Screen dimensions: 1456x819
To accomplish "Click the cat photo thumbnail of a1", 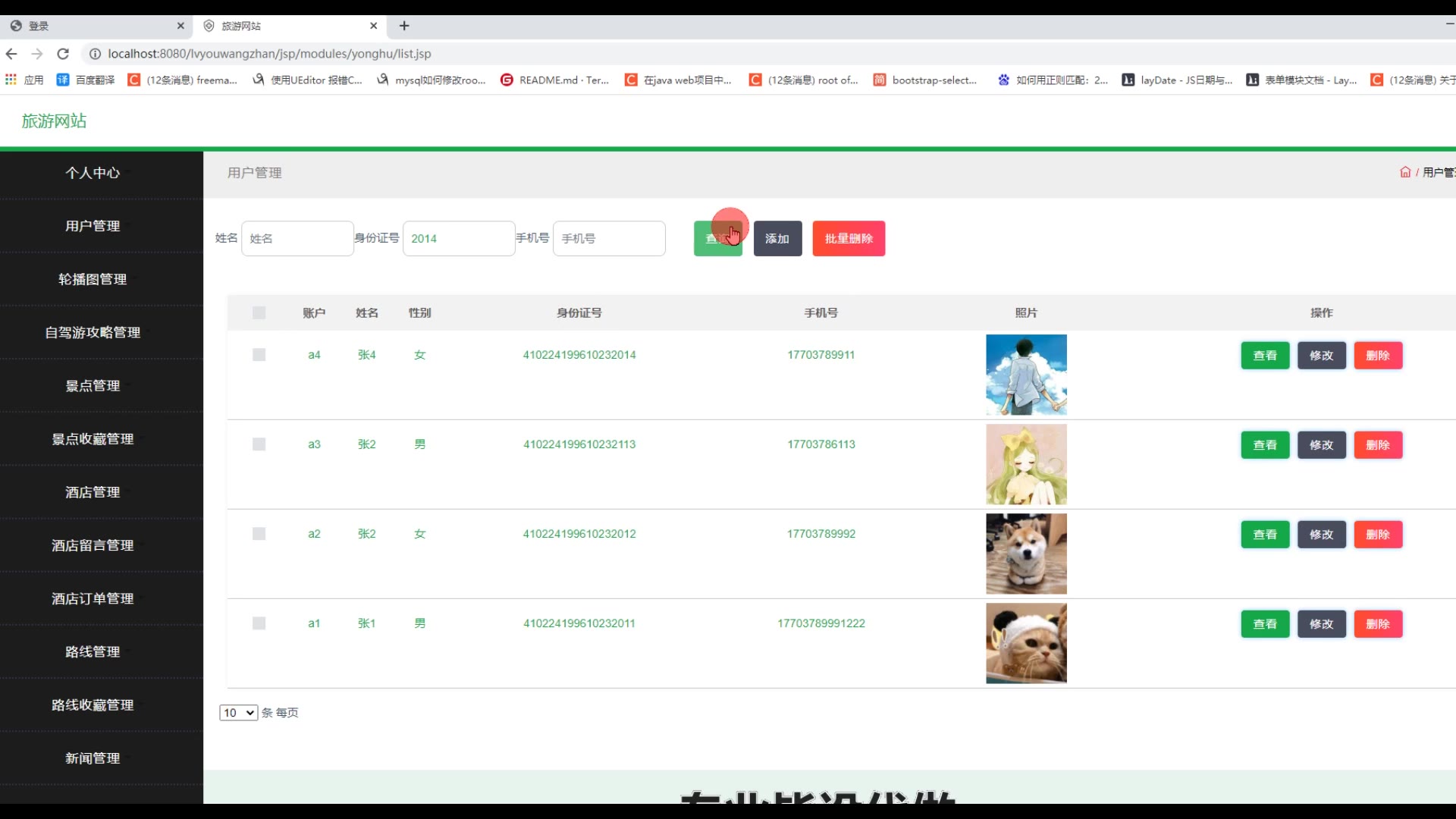I will 1026,643.
